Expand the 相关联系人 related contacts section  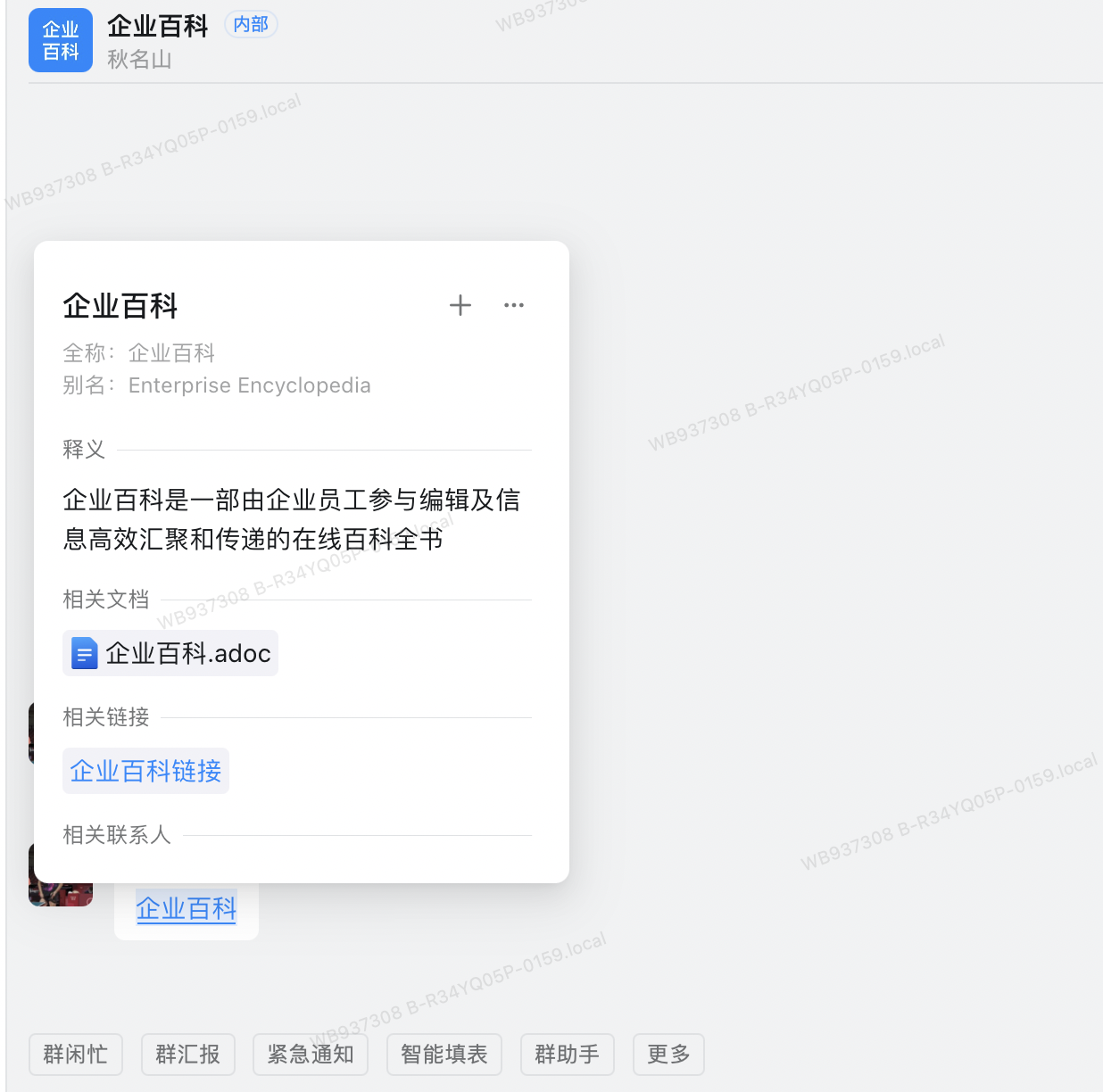click(x=116, y=835)
